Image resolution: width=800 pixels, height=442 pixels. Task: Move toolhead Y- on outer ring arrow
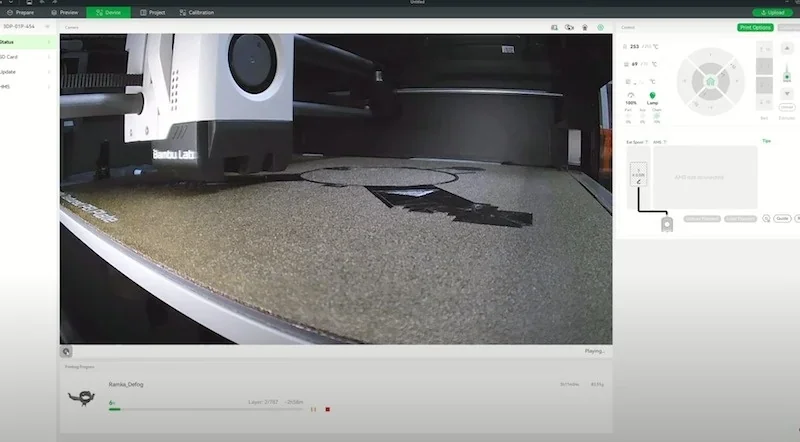(x=710, y=109)
